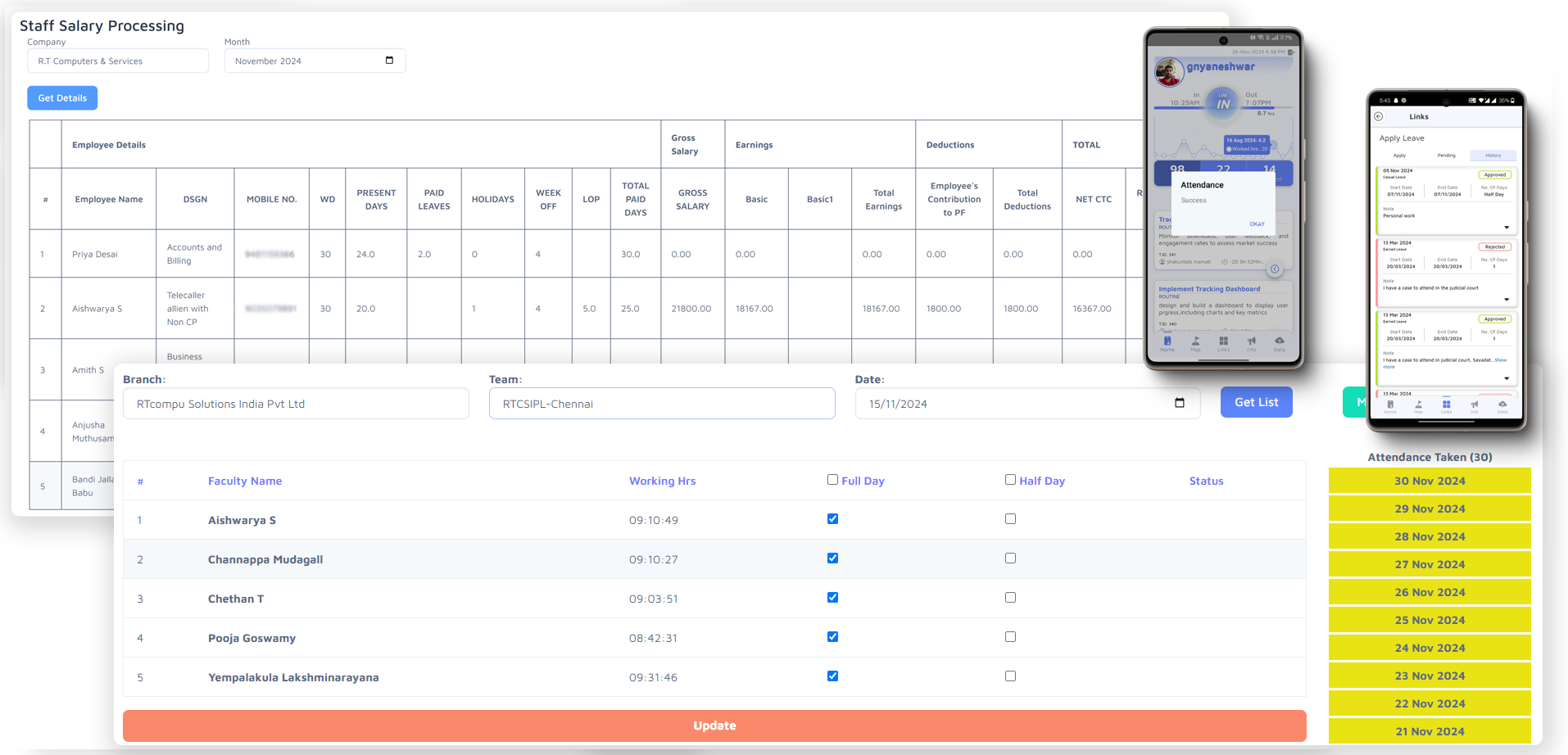Check Half Day for Channappa Mudagall
Screen dimensions: 1568x755
coord(1010,558)
